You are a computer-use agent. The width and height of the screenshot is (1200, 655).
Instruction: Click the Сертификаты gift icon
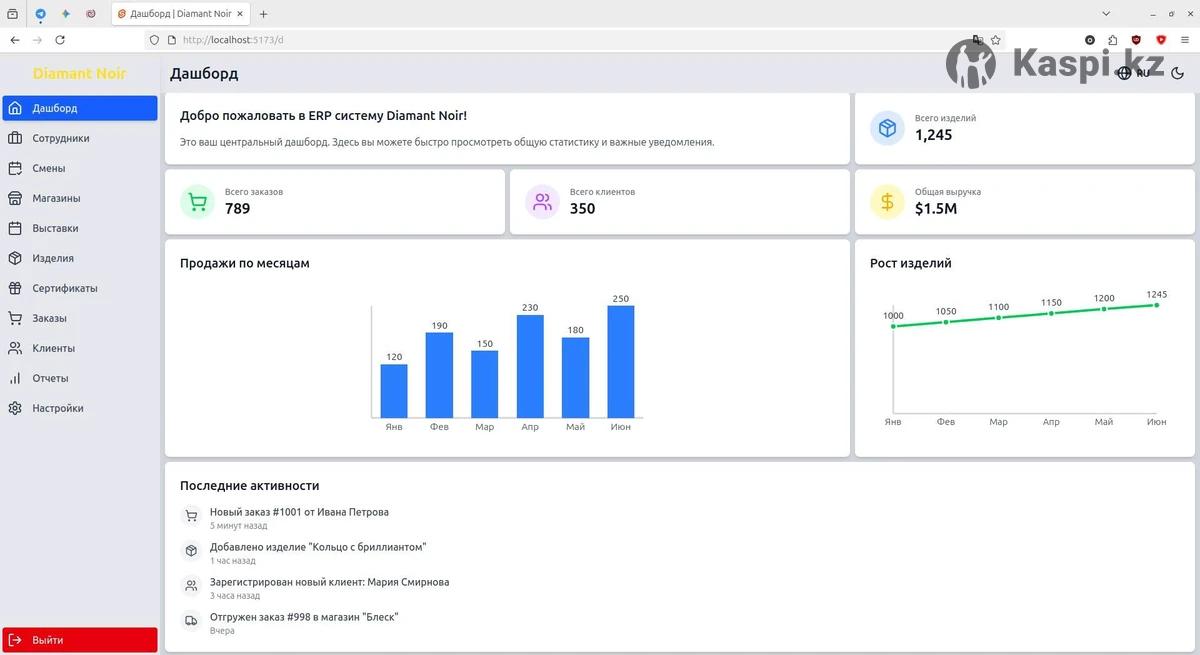[x=15, y=288]
